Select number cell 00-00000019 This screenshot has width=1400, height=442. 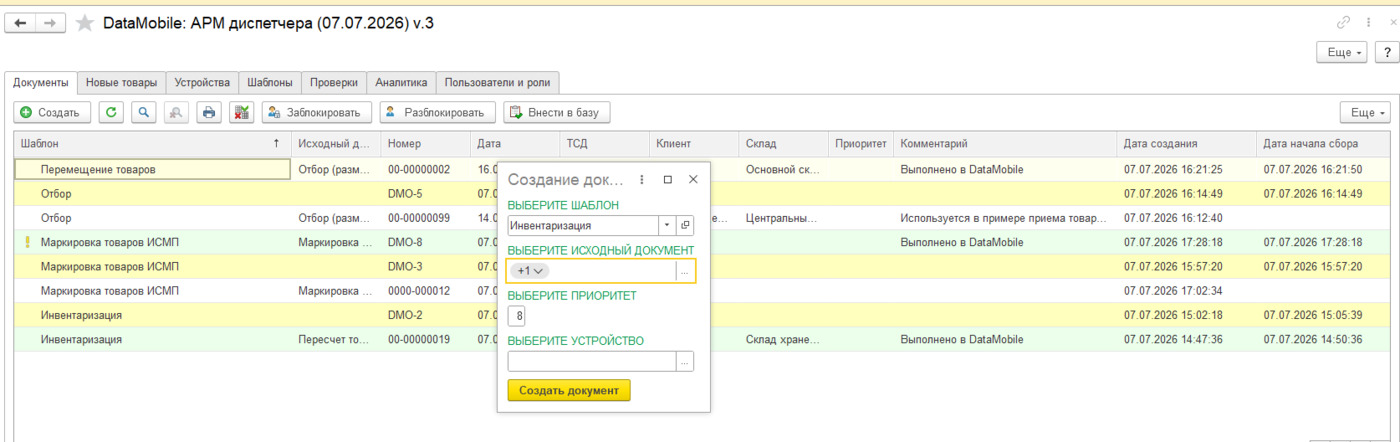(x=425, y=340)
